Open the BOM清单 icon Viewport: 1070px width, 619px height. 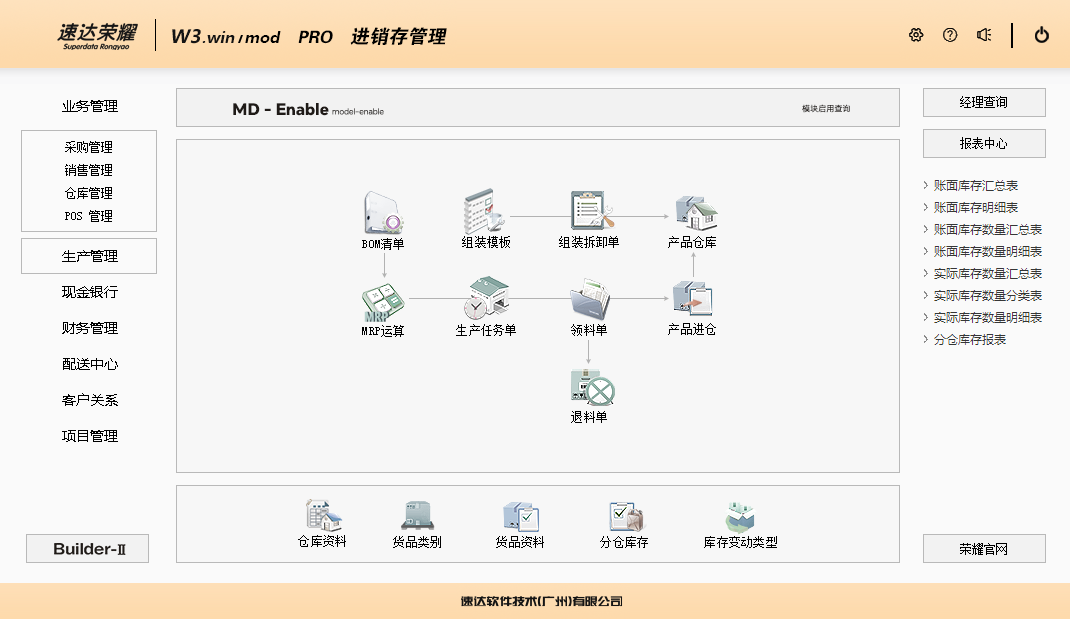383,213
